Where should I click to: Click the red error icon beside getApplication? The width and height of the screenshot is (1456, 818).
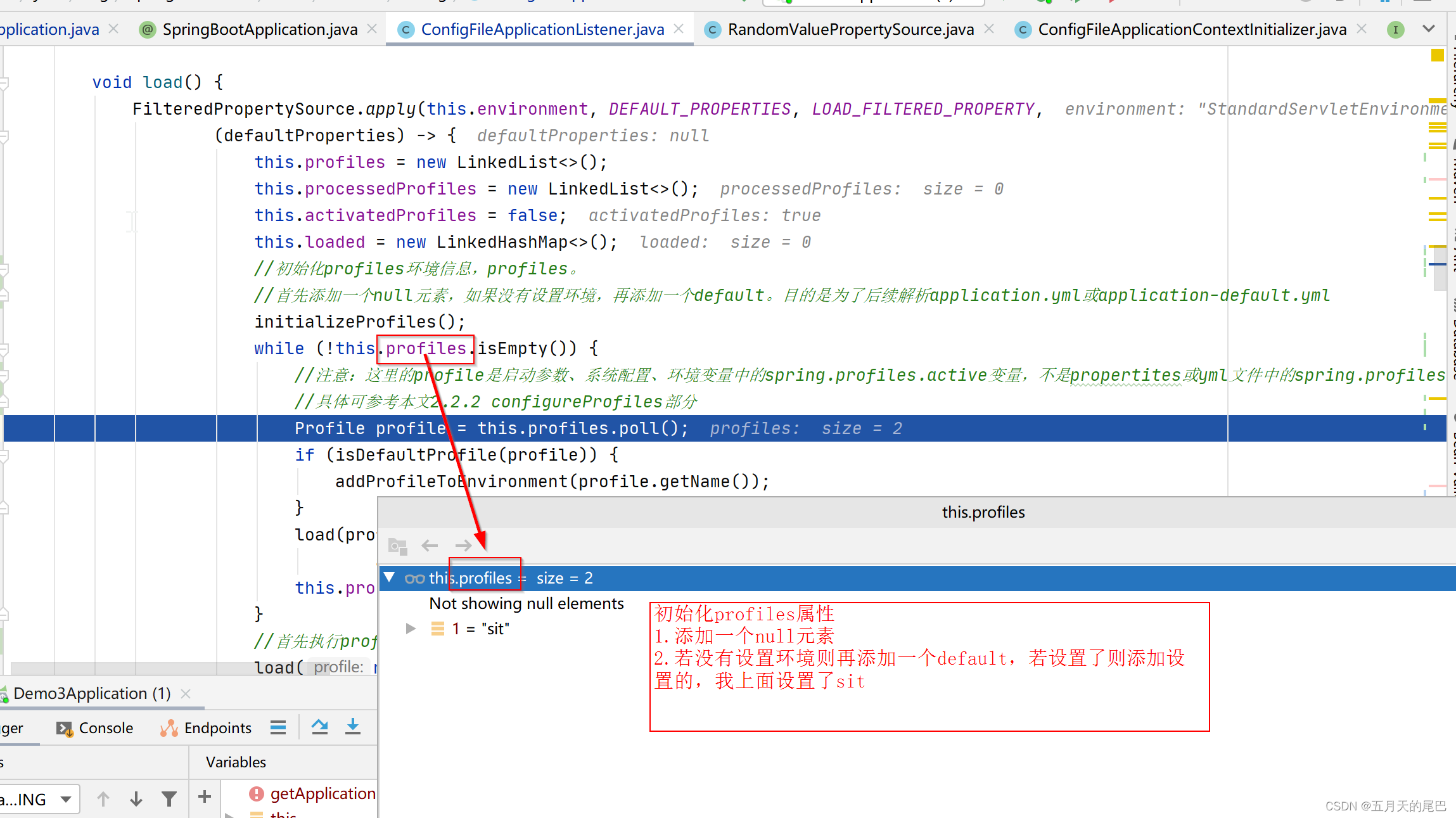pos(256,793)
